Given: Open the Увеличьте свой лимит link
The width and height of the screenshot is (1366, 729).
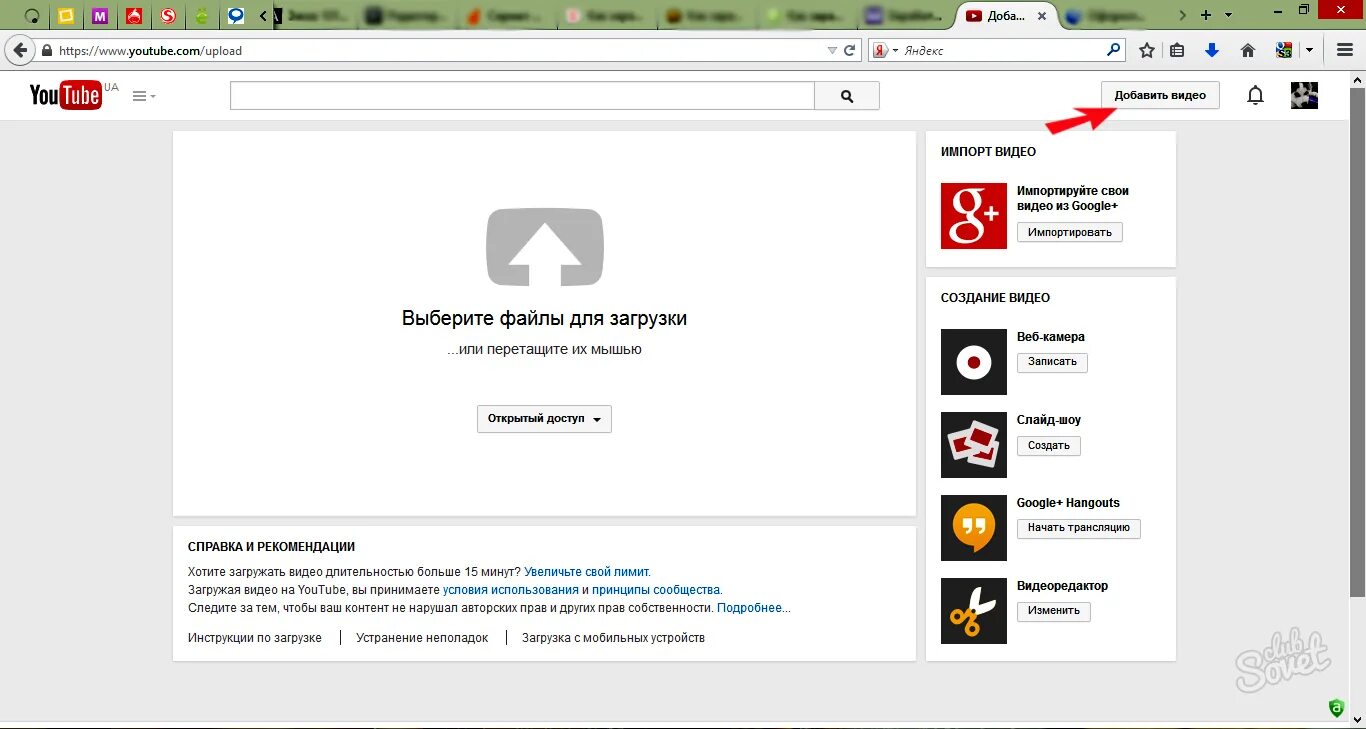Looking at the screenshot, I should [587, 572].
